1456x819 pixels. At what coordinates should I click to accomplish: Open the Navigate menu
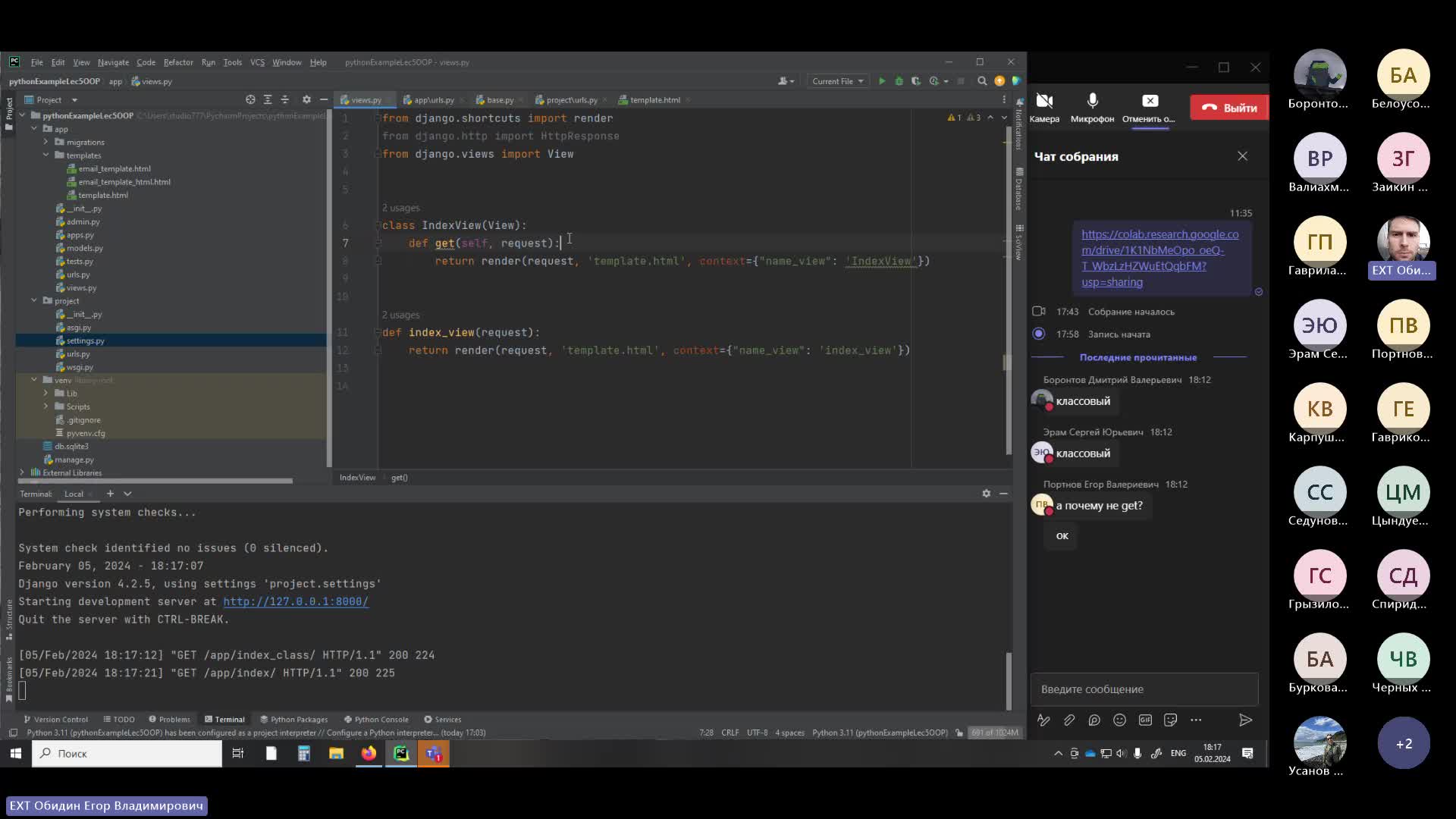pyautogui.click(x=113, y=62)
